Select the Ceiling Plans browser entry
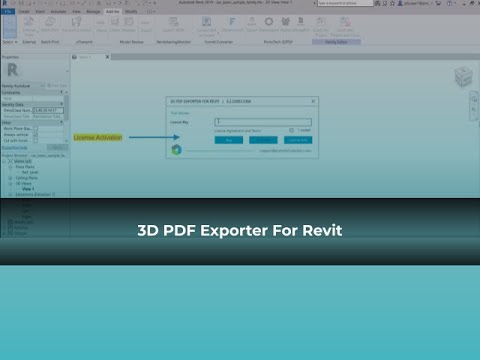Viewport: 480px width, 360px height. point(26,178)
